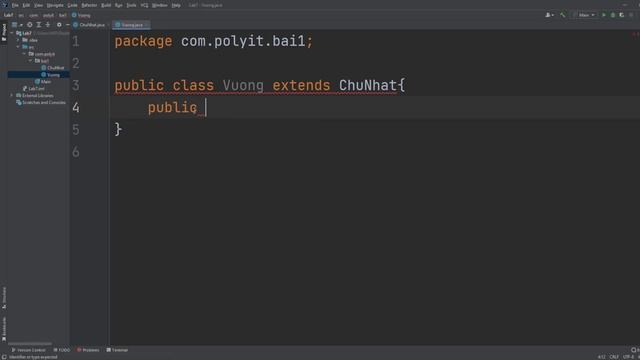This screenshot has width=640, height=360.
Task: Close the Vuong.java editor tab
Action: point(147,25)
